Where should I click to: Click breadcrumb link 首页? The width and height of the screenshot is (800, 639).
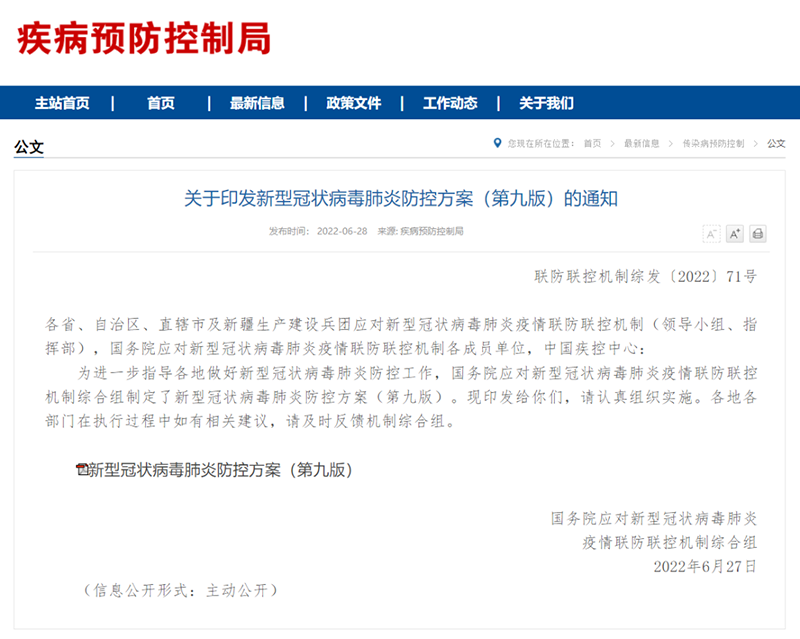(x=592, y=144)
